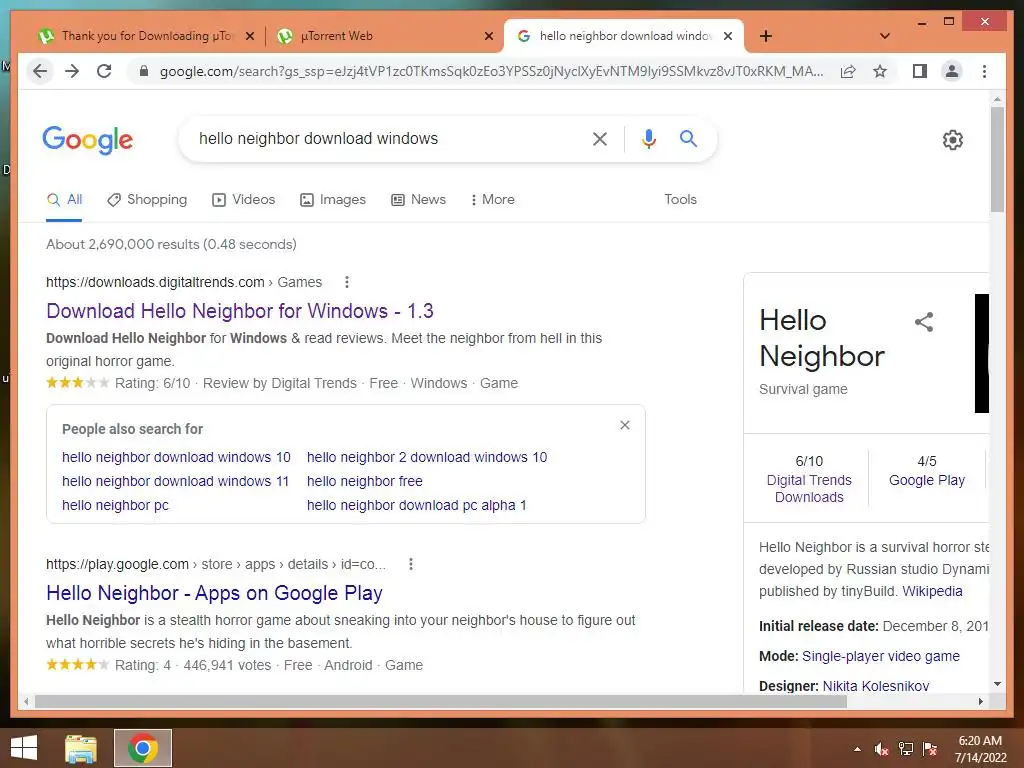Open search Tools options
Viewport: 1024px width, 768px height.
[x=680, y=200]
